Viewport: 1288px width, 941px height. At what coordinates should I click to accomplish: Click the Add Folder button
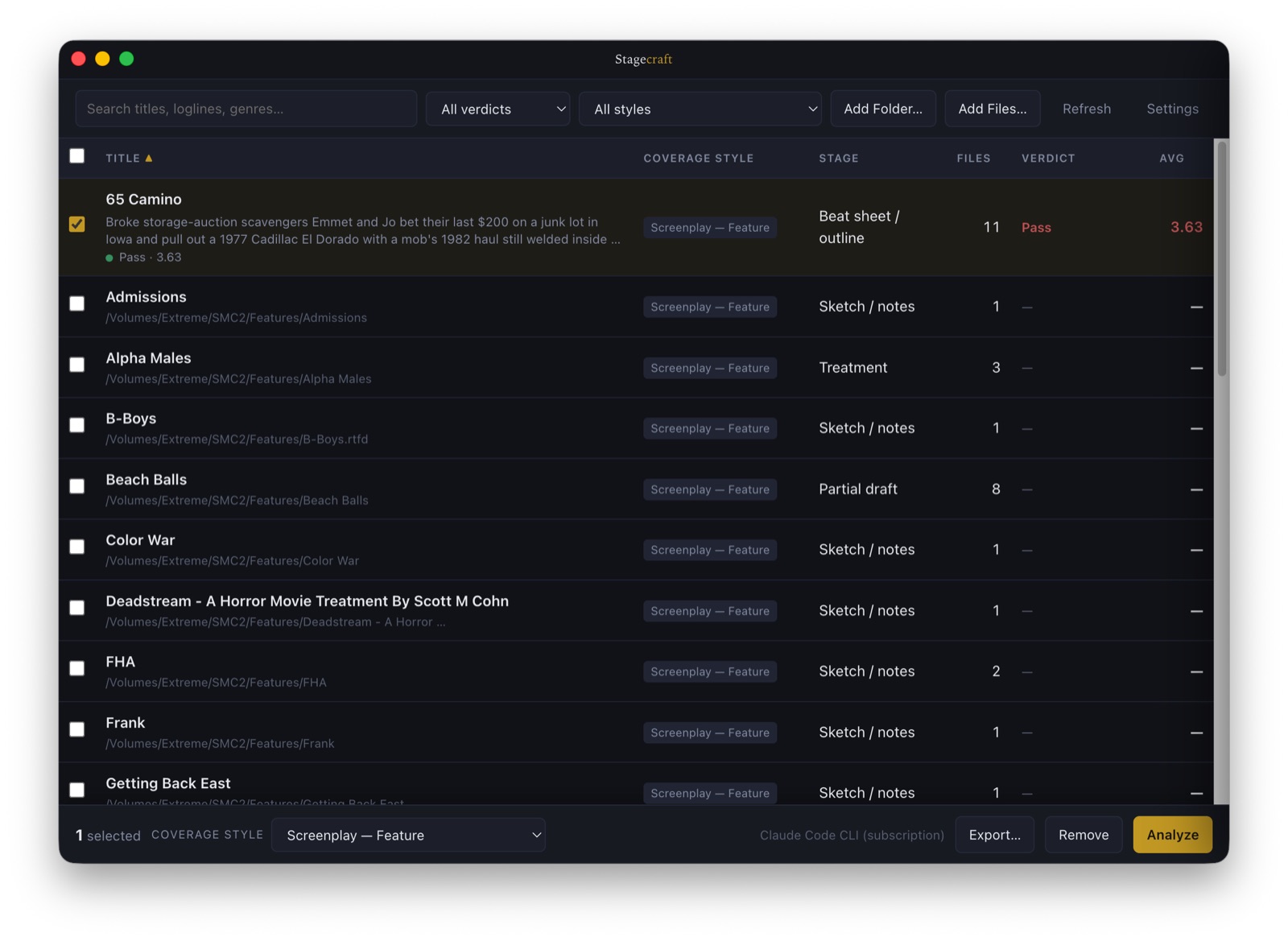pyautogui.click(x=883, y=109)
